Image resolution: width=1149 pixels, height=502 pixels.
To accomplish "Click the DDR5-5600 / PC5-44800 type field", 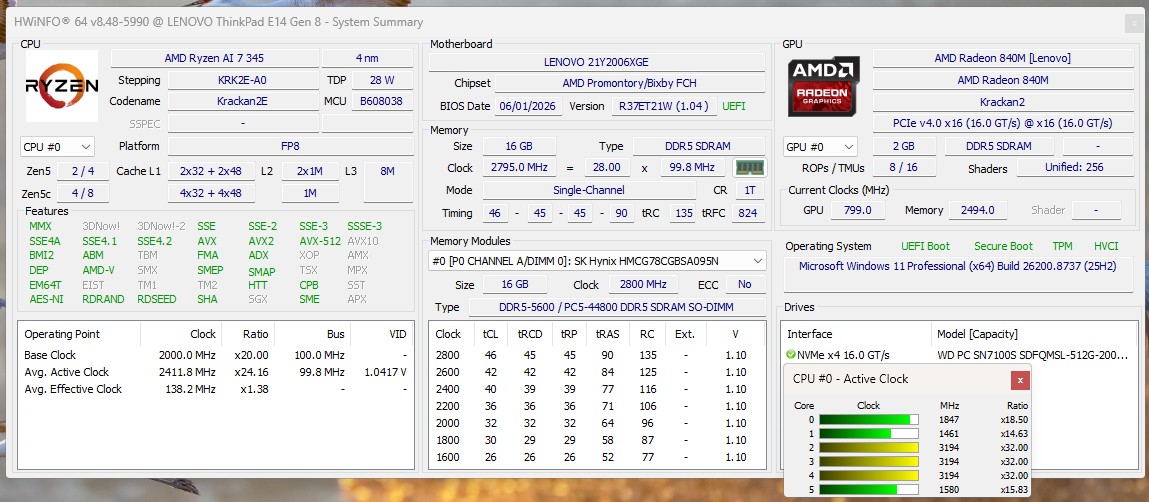I will coord(616,307).
